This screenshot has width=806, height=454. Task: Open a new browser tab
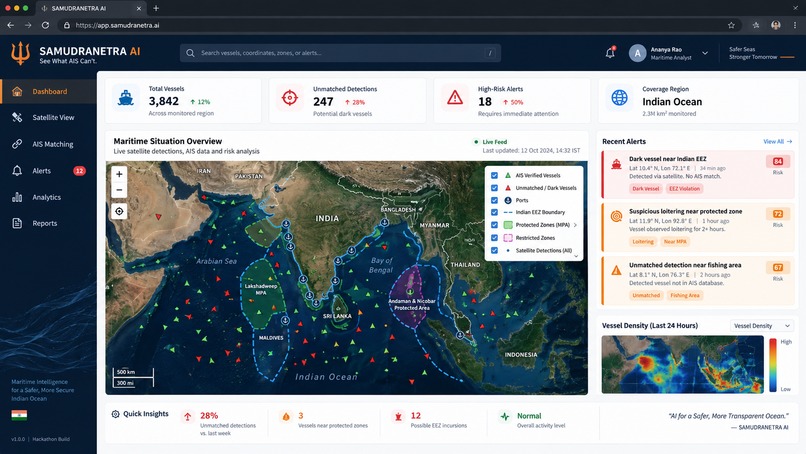pos(156,8)
